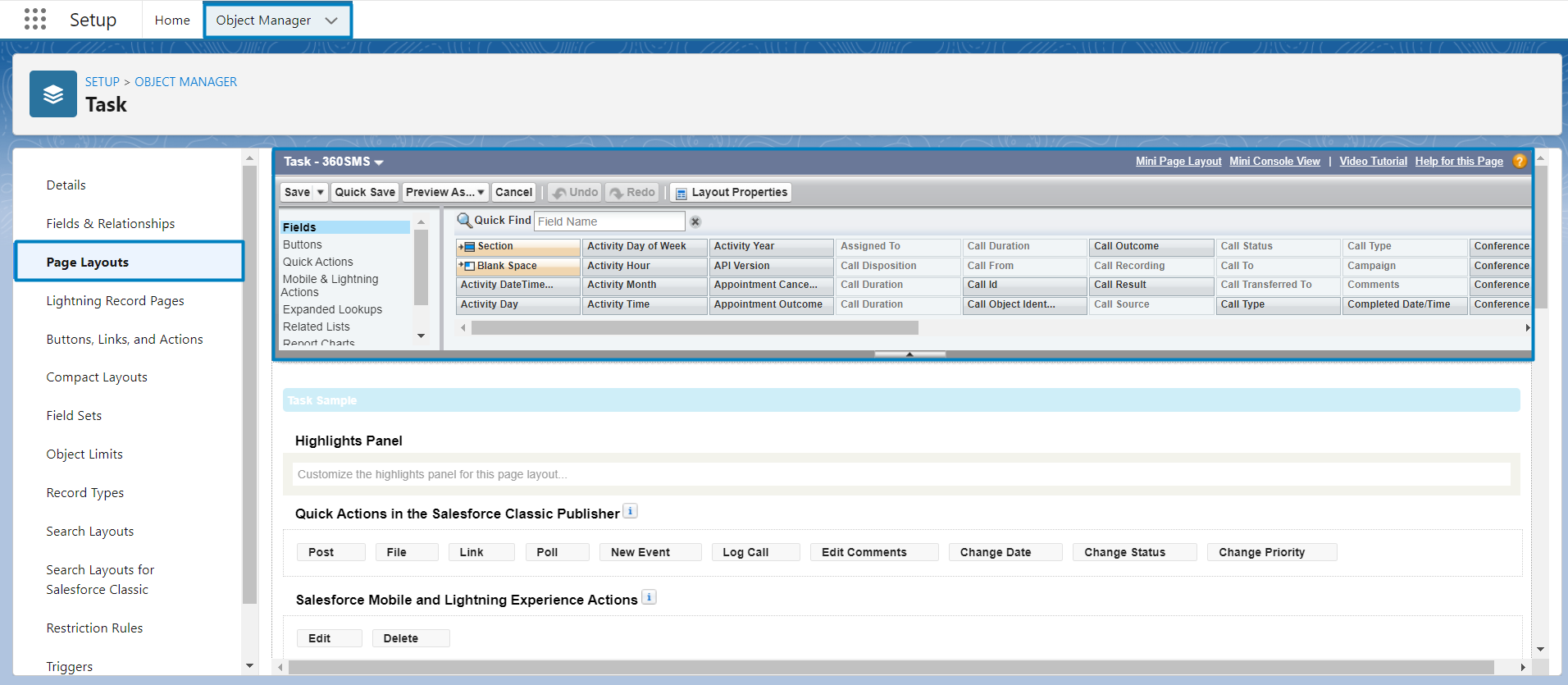The image size is (1568, 685).
Task: Click the orange help question mark icon
Action: 1520,162
